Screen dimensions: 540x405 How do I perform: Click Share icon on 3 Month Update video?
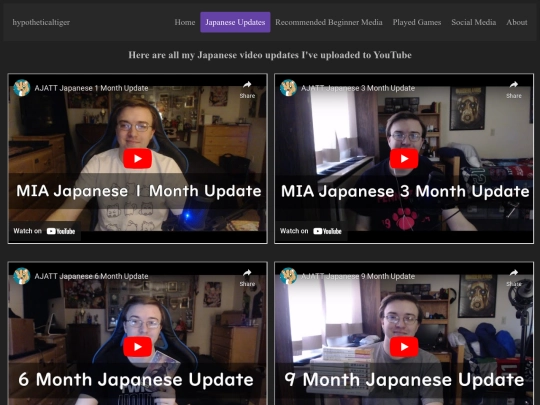[514, 90]
